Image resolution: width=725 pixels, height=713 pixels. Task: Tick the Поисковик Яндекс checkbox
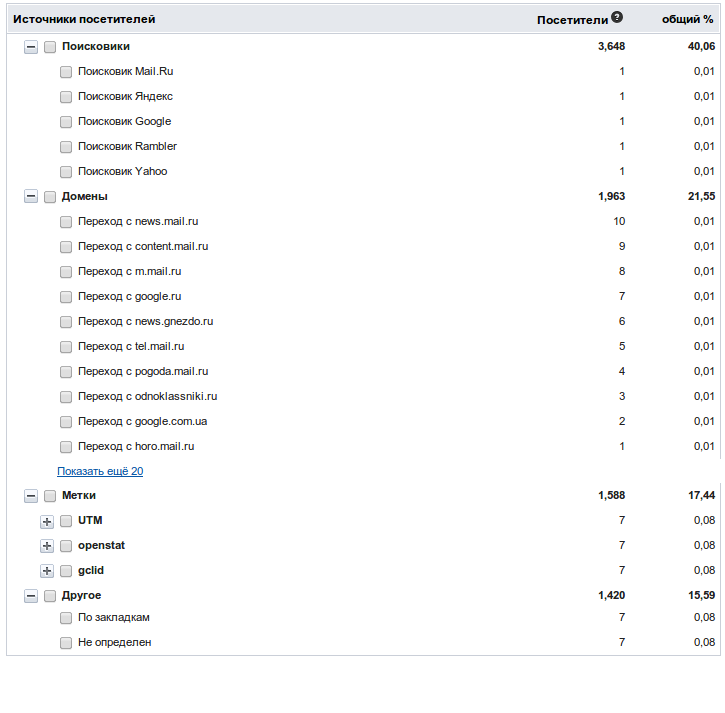coord(66,97)
